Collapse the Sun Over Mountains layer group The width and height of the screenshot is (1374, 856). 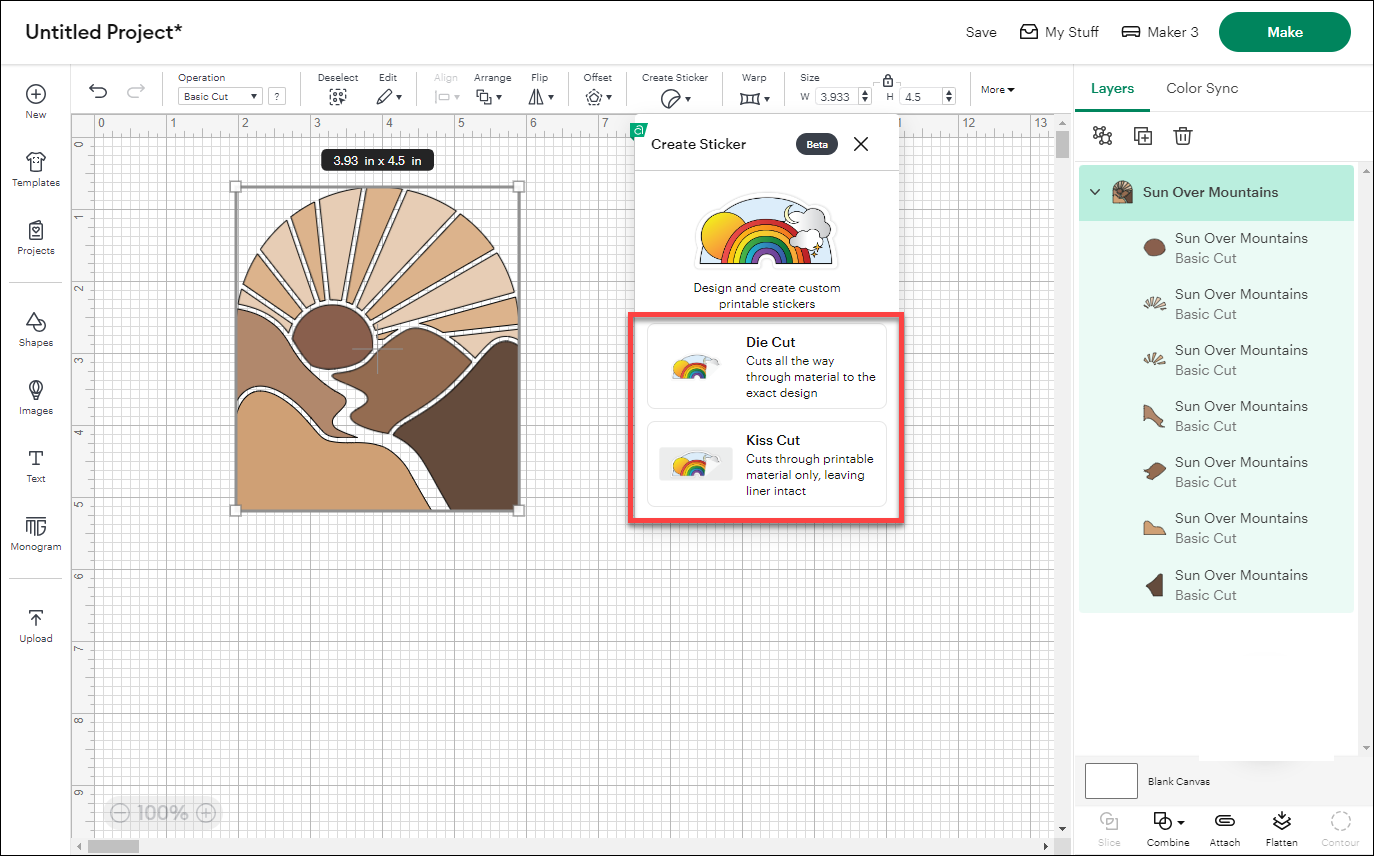point(1094,192)
